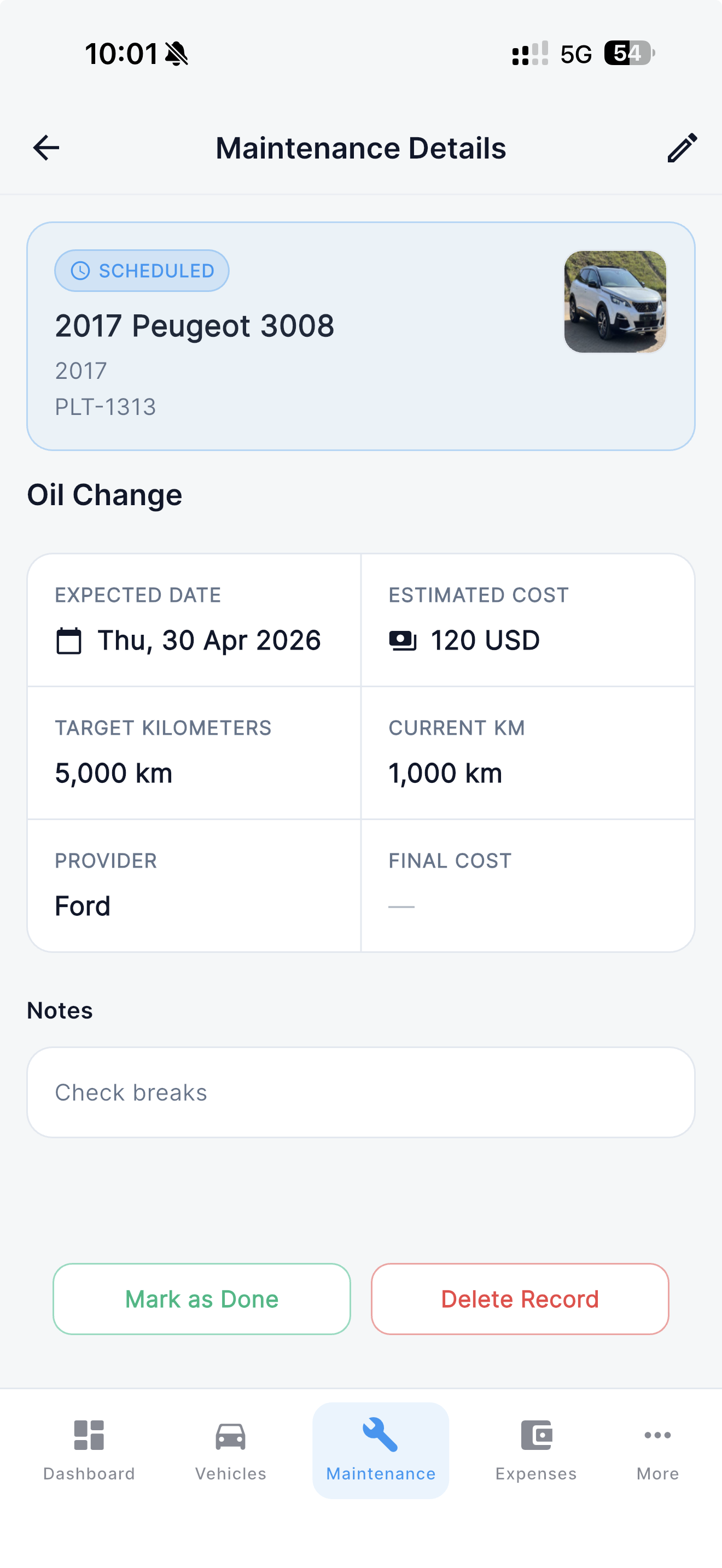Tap the Check breaks notes field

361,1092
